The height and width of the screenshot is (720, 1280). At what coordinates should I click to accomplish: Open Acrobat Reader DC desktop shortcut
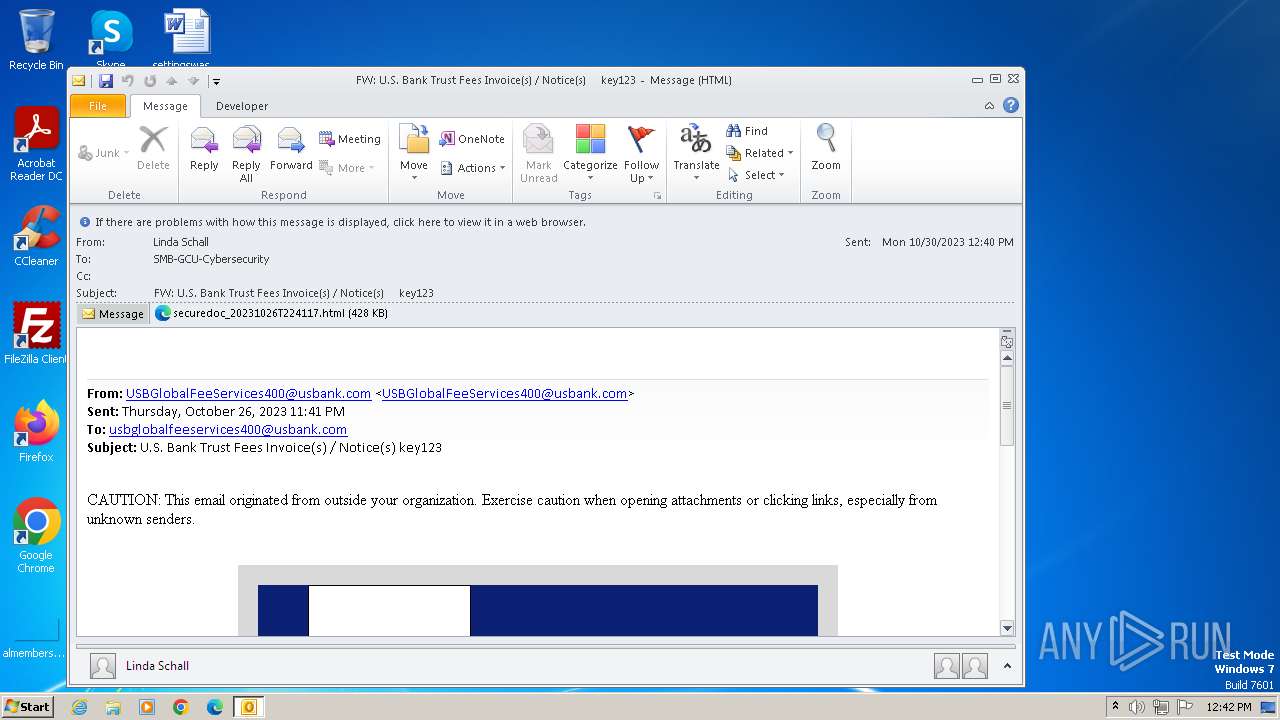click(36, 144)
